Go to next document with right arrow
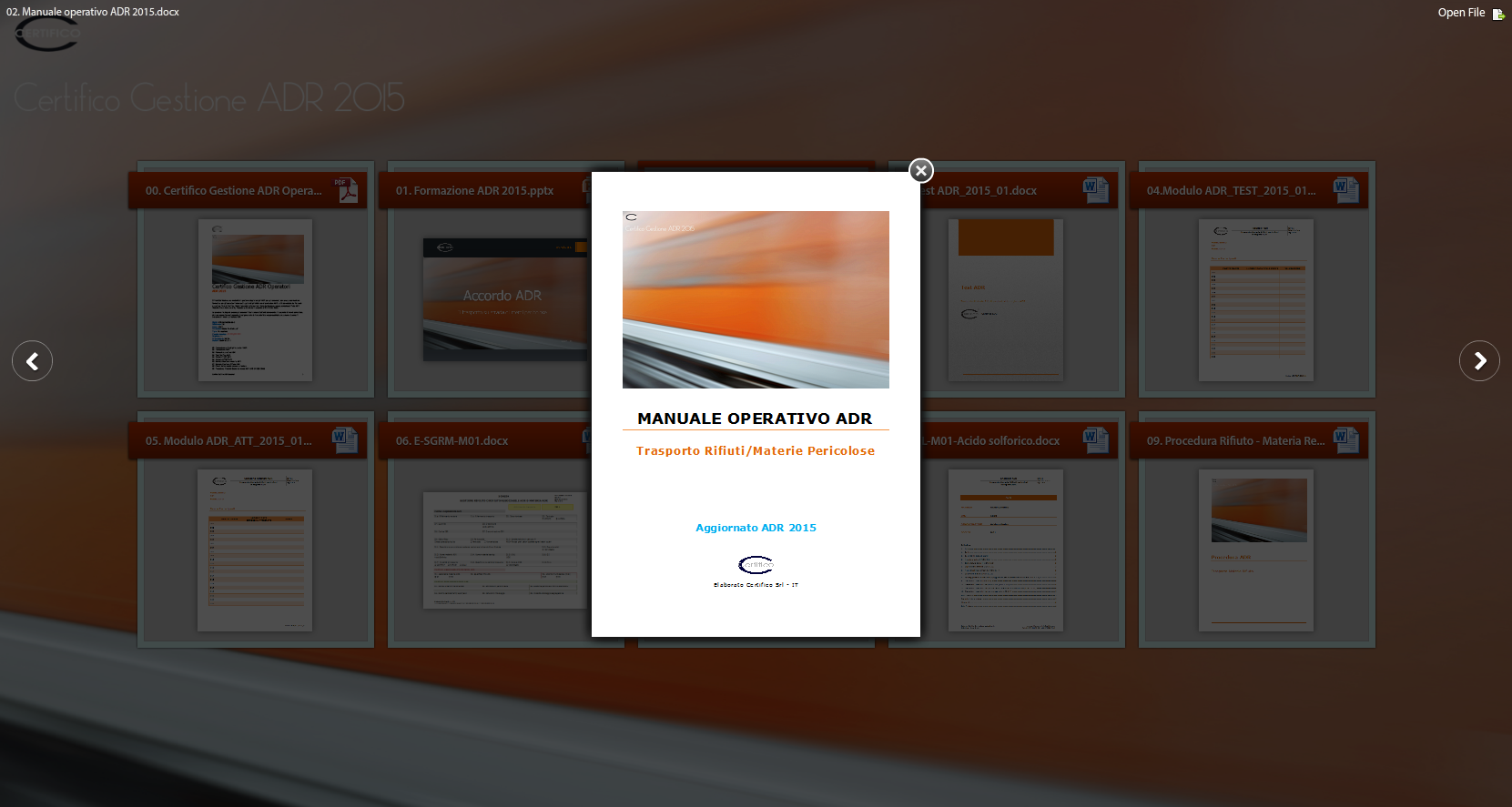The height and width of the screenshot is (807, 1512). tap(1479, 361)
